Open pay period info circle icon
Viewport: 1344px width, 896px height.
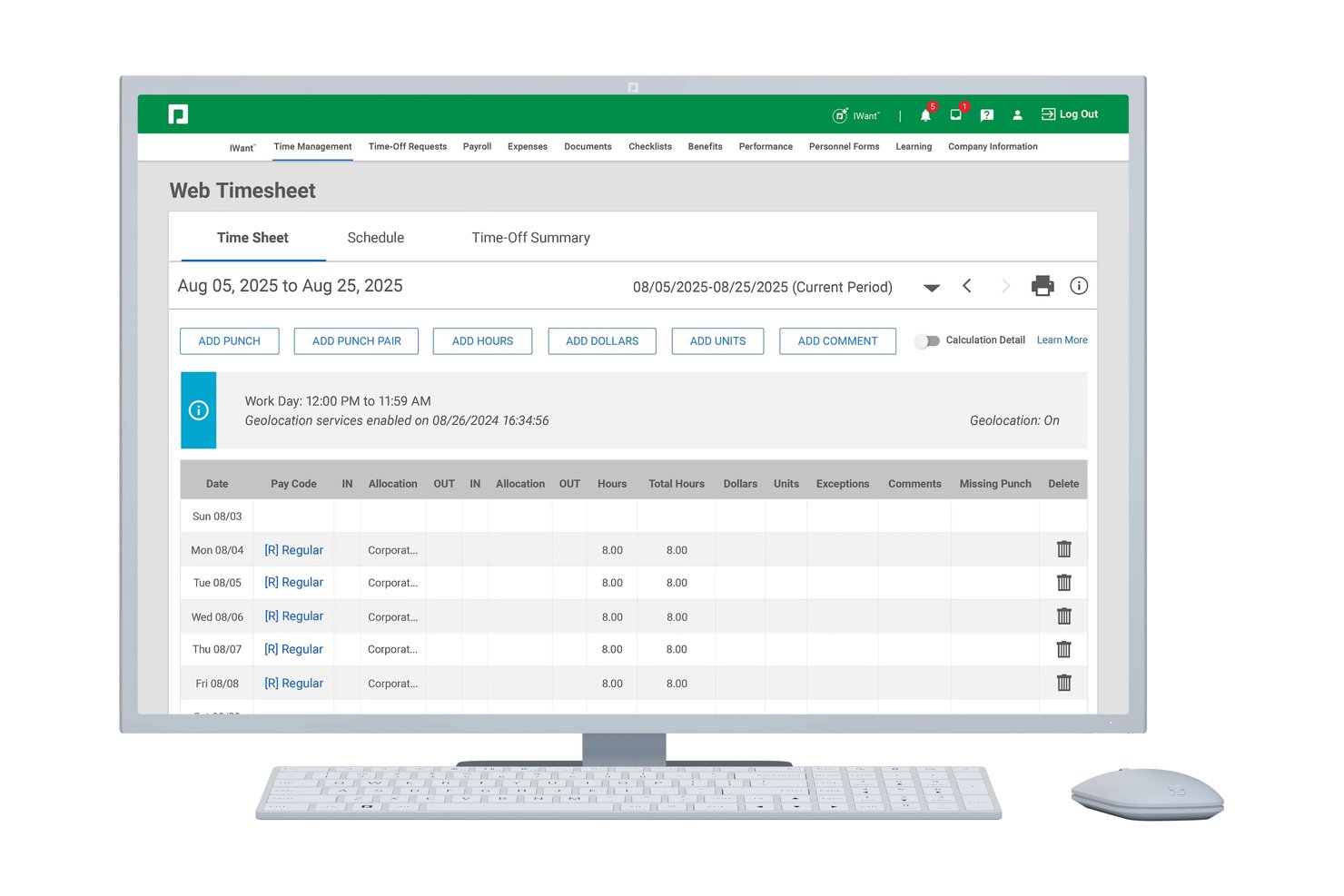[x=1079, y=286]
